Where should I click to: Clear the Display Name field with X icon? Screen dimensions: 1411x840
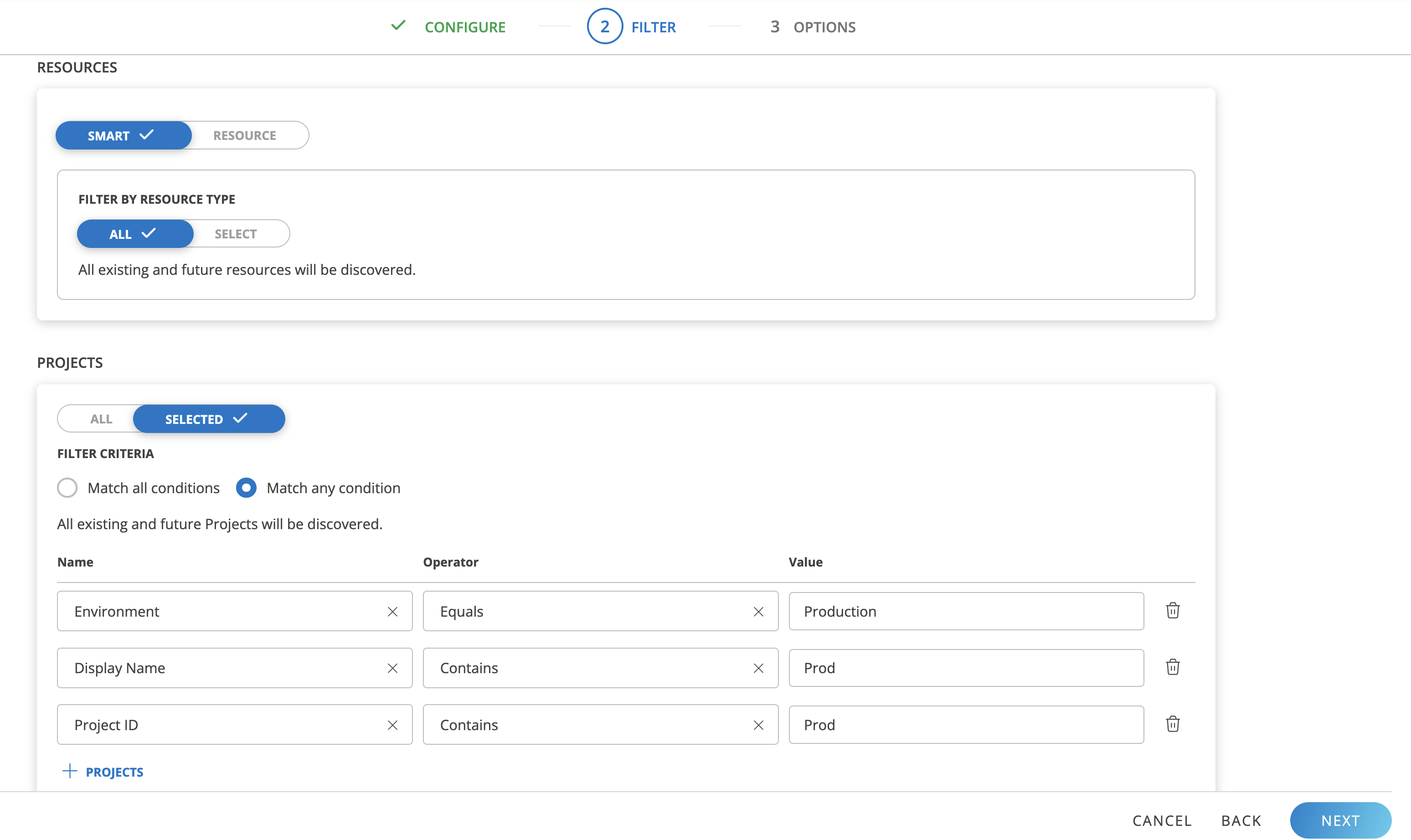(x=392, y=668)
